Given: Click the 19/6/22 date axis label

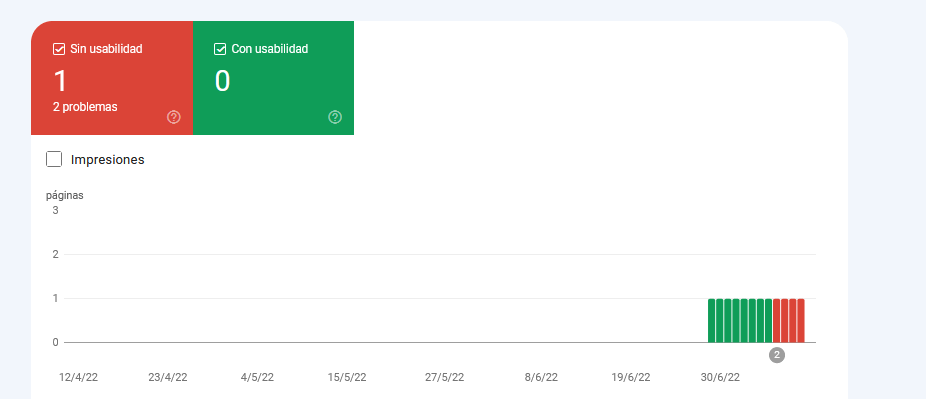Looking at the screenshot, I should [x=631, y=378].
